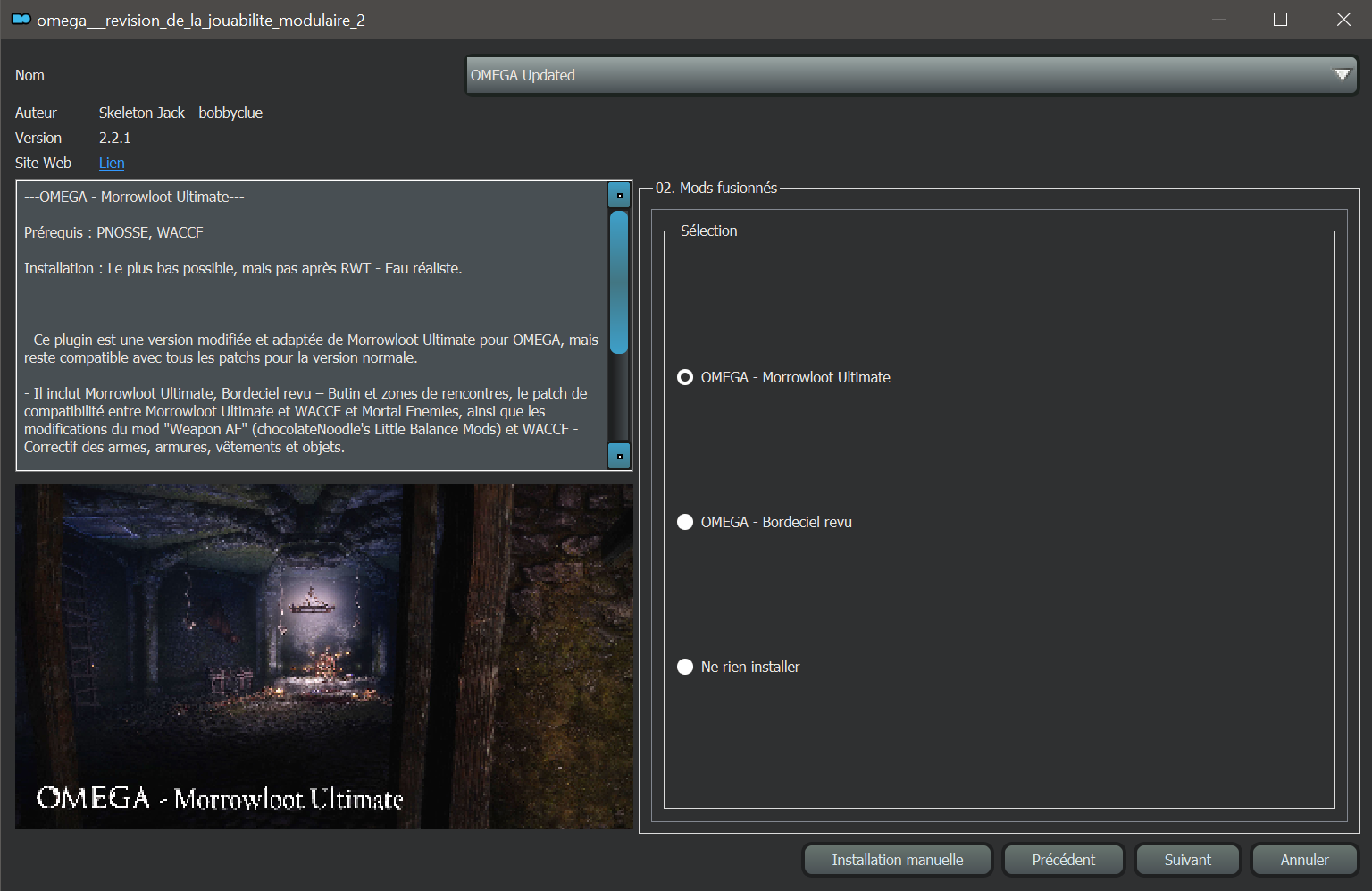Click the Installation manuelle button

pos(898,860)
